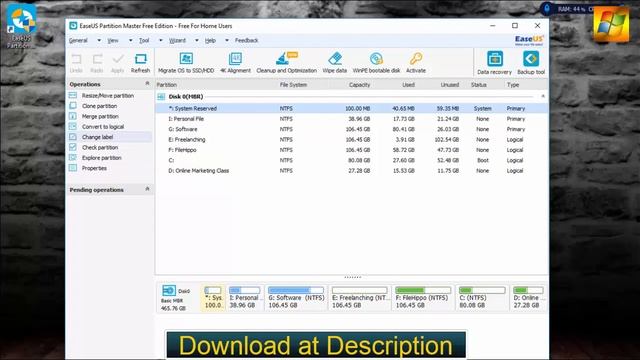This screenshot has width=640, height=360.
Task: Sort by Capacity column header
Action: point(359,85)
